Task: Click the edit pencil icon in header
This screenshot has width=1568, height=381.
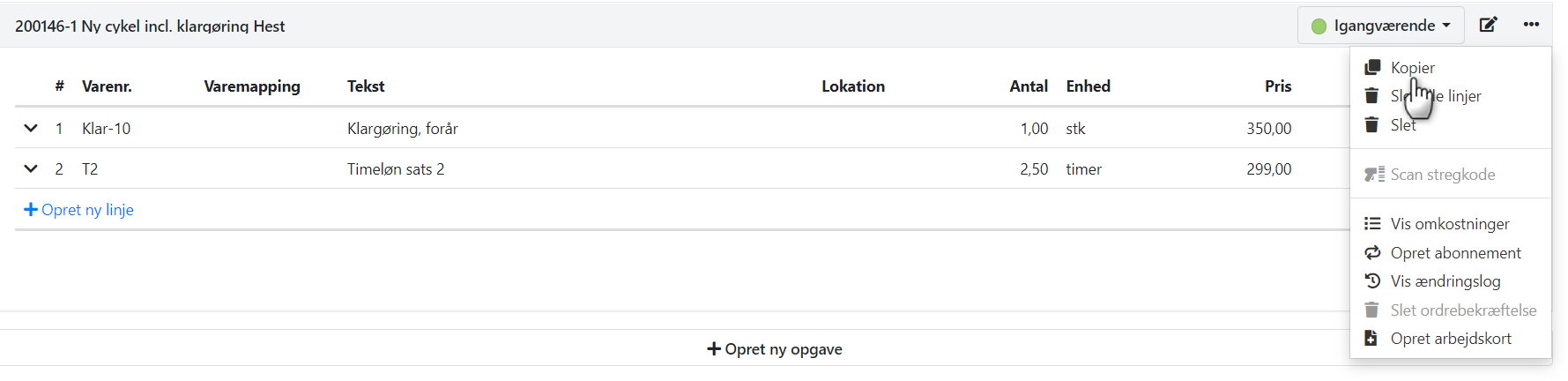Action: 1488,25
